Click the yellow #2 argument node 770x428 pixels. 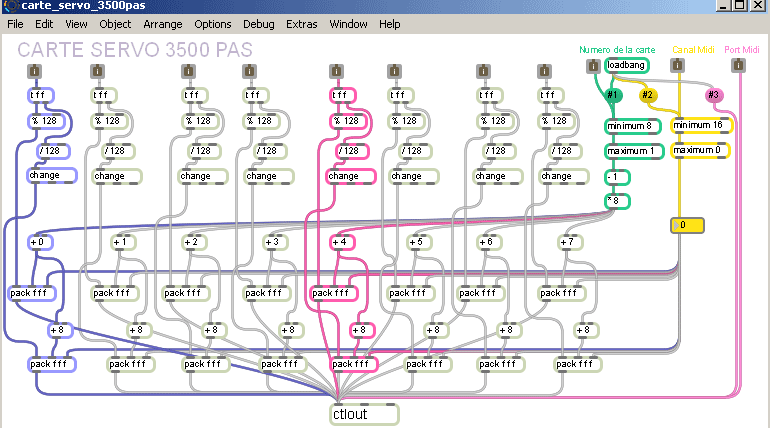(648, 96)
